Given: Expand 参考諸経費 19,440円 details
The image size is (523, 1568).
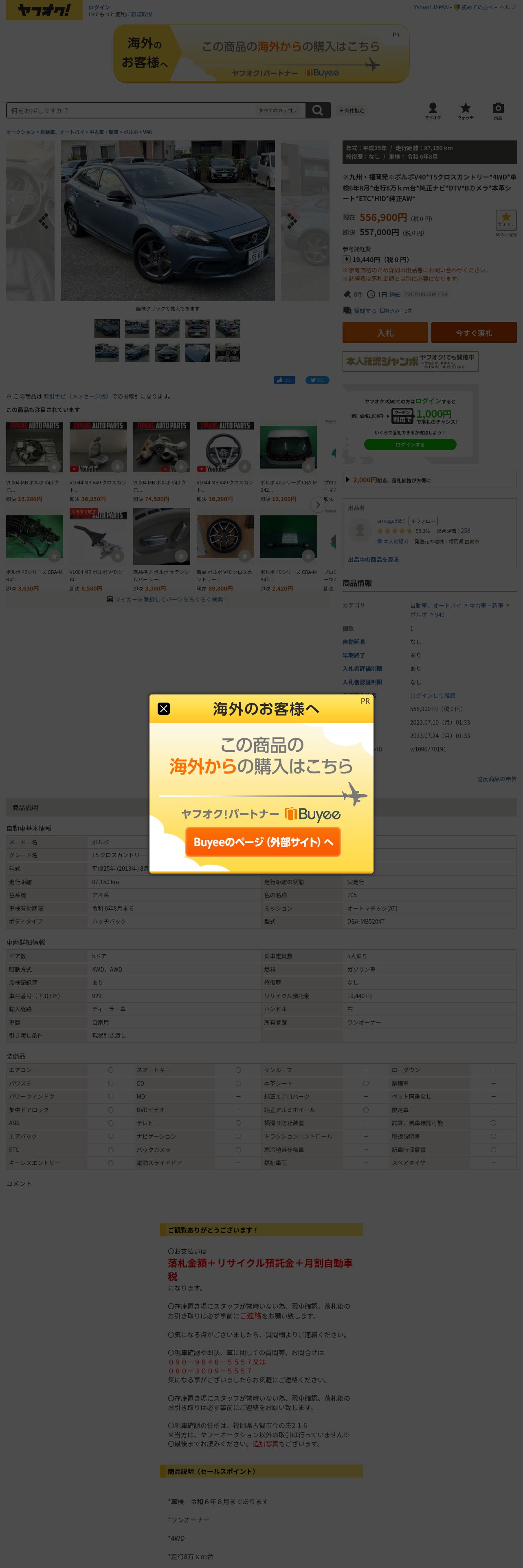Looking at the screenshot, I should [x=347, y=259].
